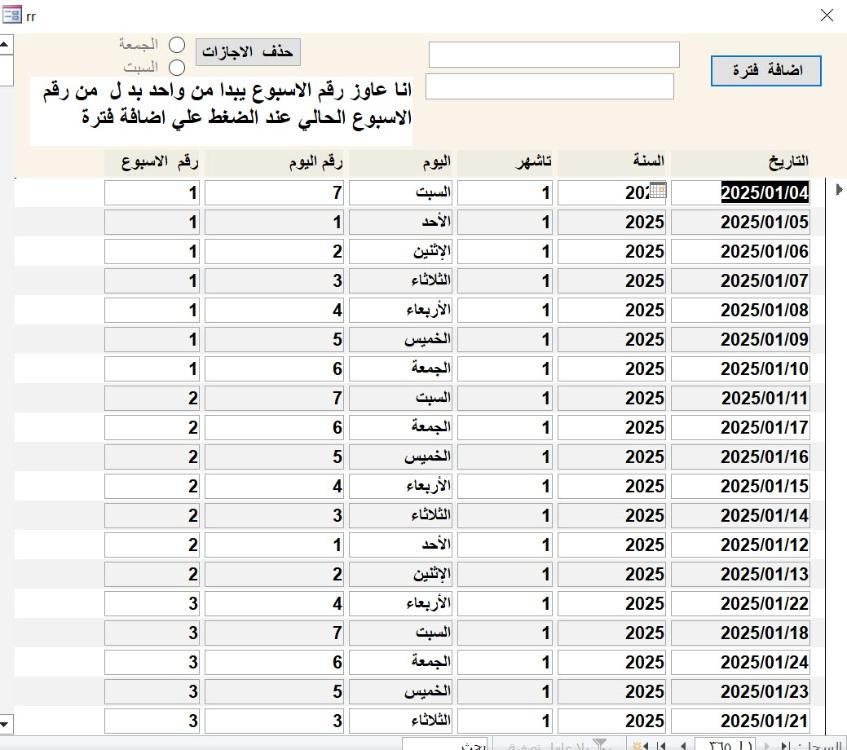
Task: Jump to the last record in the navigation bar
Action: (x=661, y=746)
